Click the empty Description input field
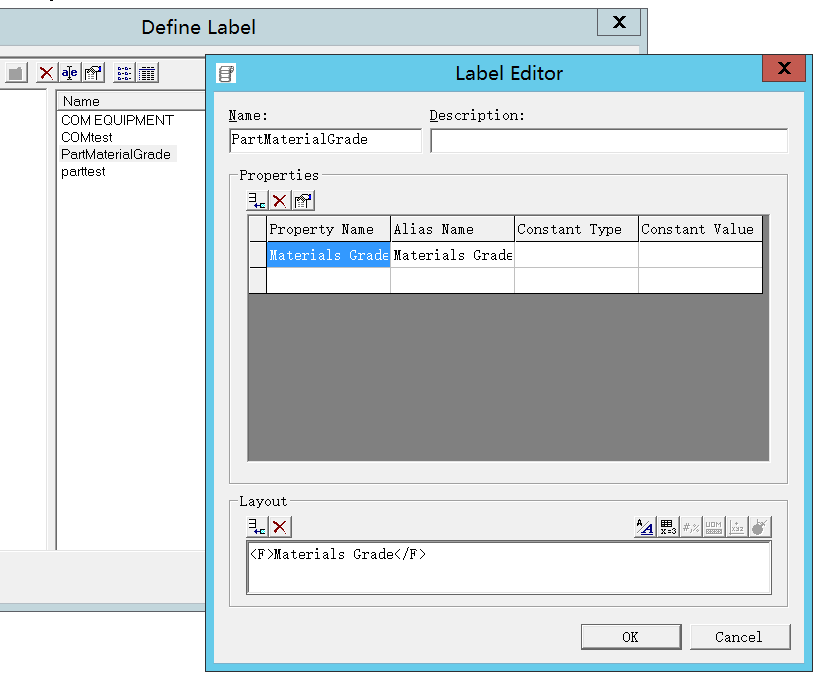Screen dimensions: 818x686 (609, 140)
